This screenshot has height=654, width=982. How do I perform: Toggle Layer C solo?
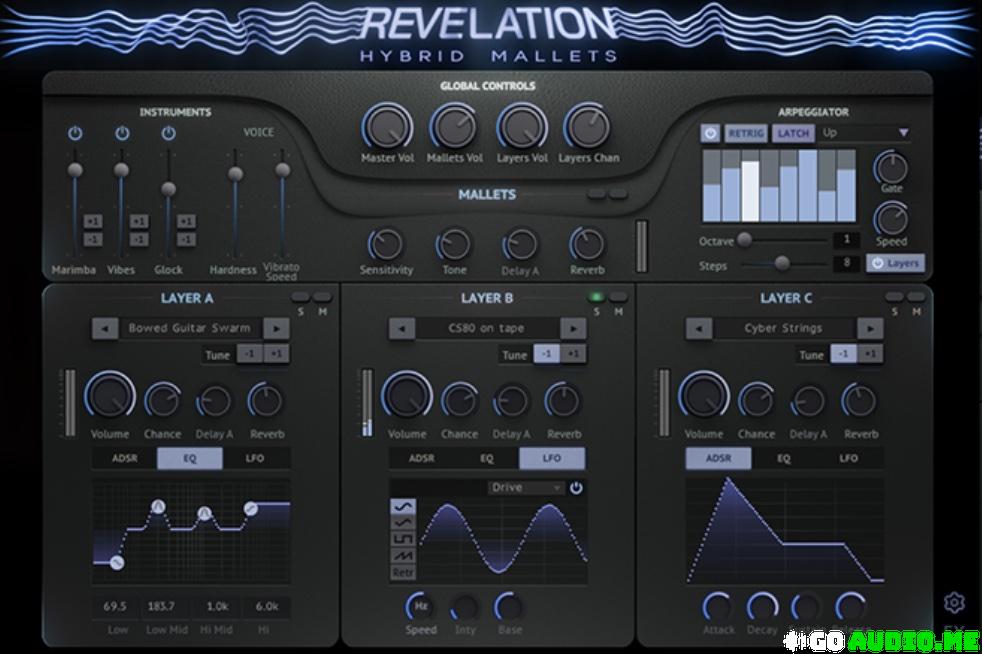tap(894, 297)
